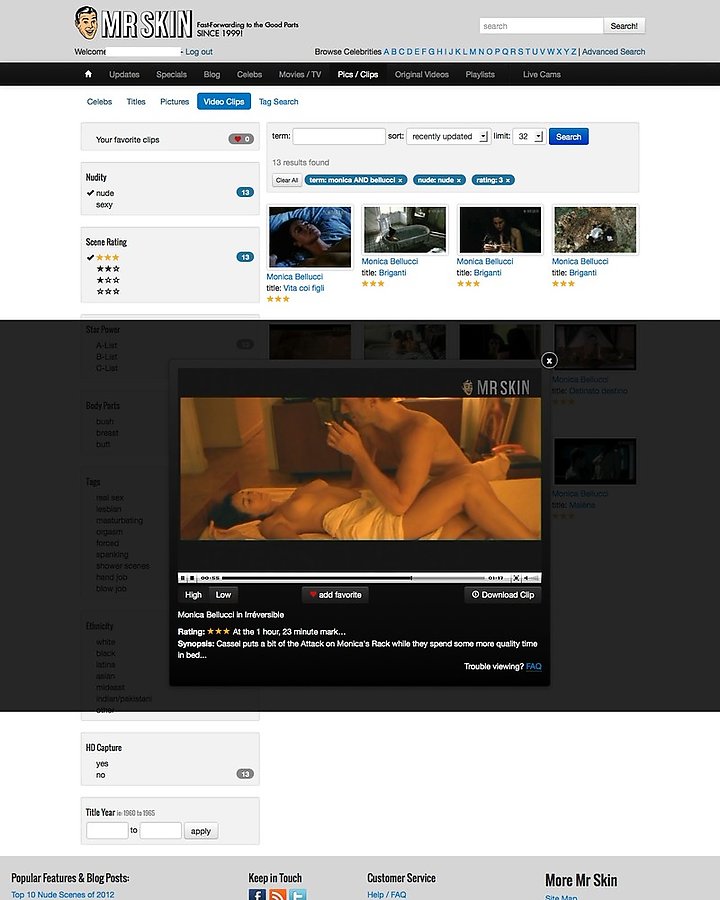
Task: Switch to the Tag Search sub-tab
Action: (x=278, y=102)
